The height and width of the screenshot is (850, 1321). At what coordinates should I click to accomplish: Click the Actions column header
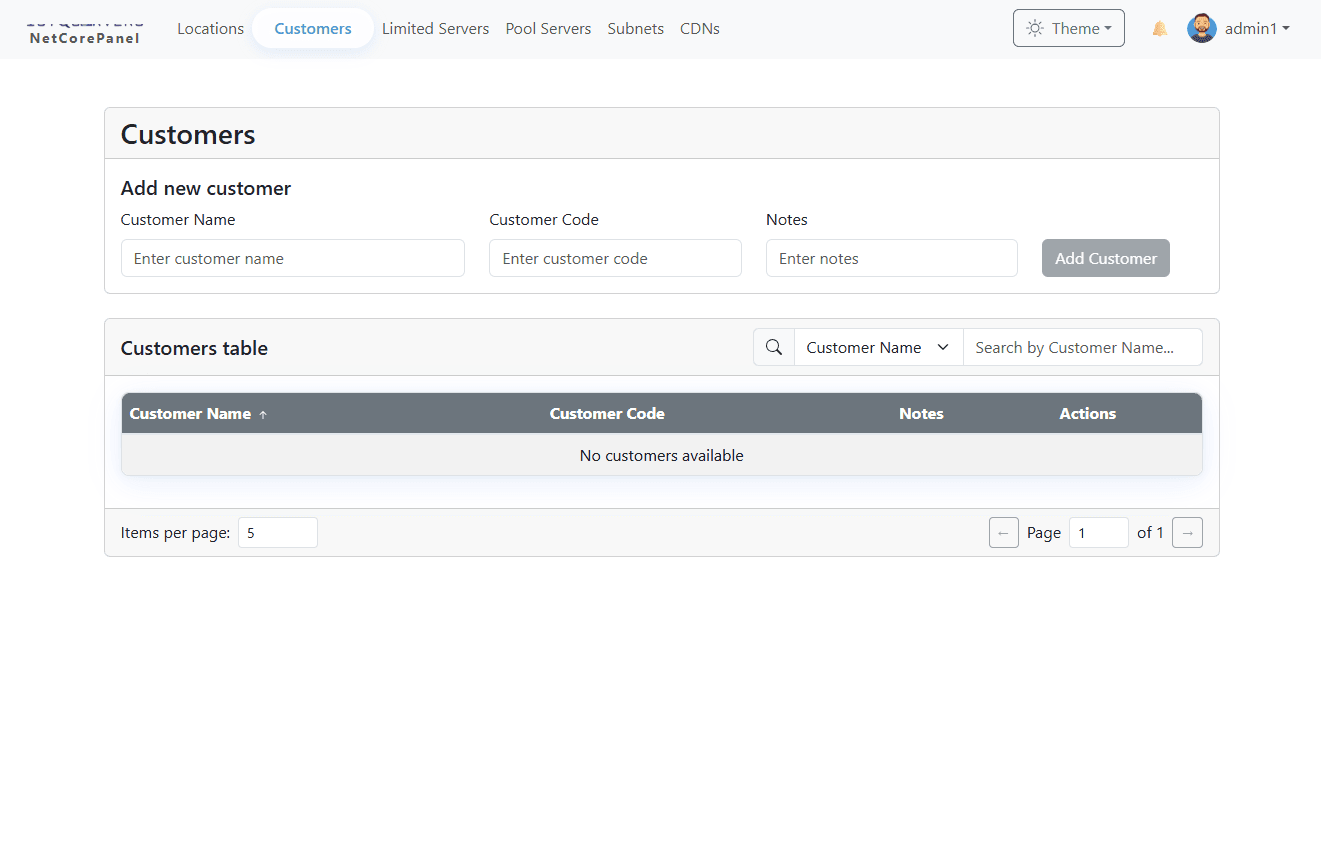pos(1088,414)
